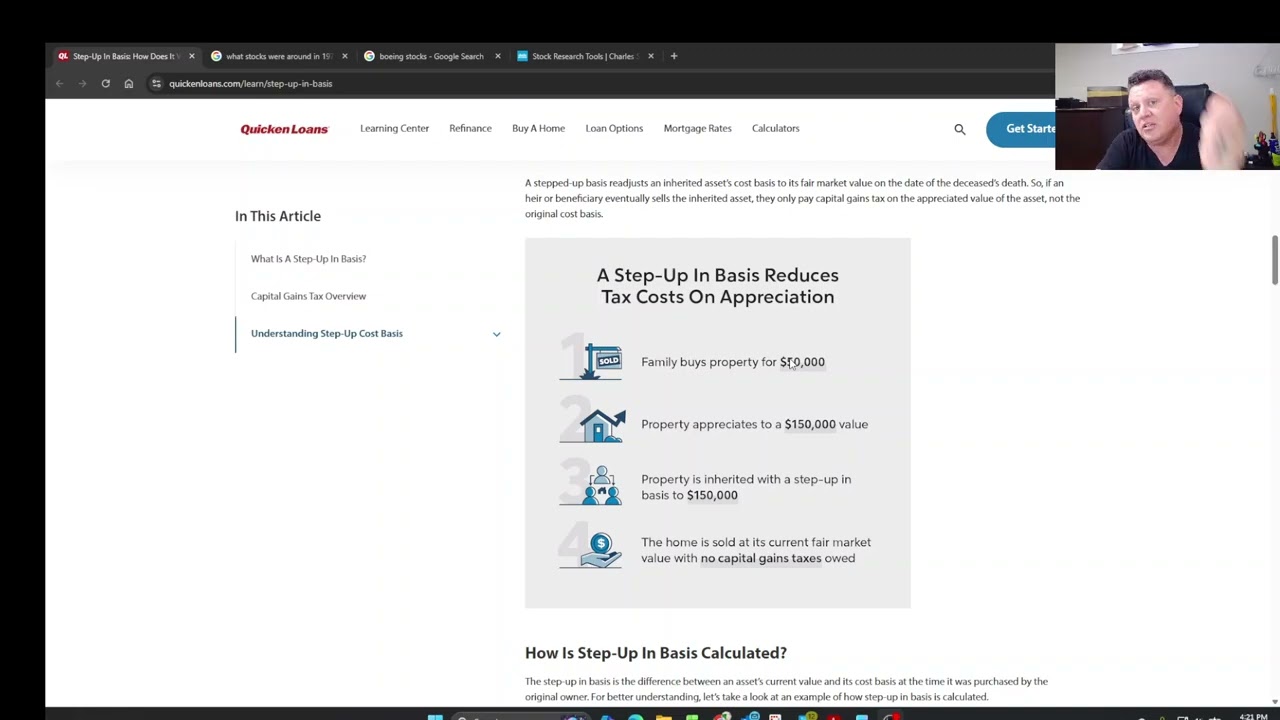
Task: Click the browser back arrow
Action: click(60, 84)
